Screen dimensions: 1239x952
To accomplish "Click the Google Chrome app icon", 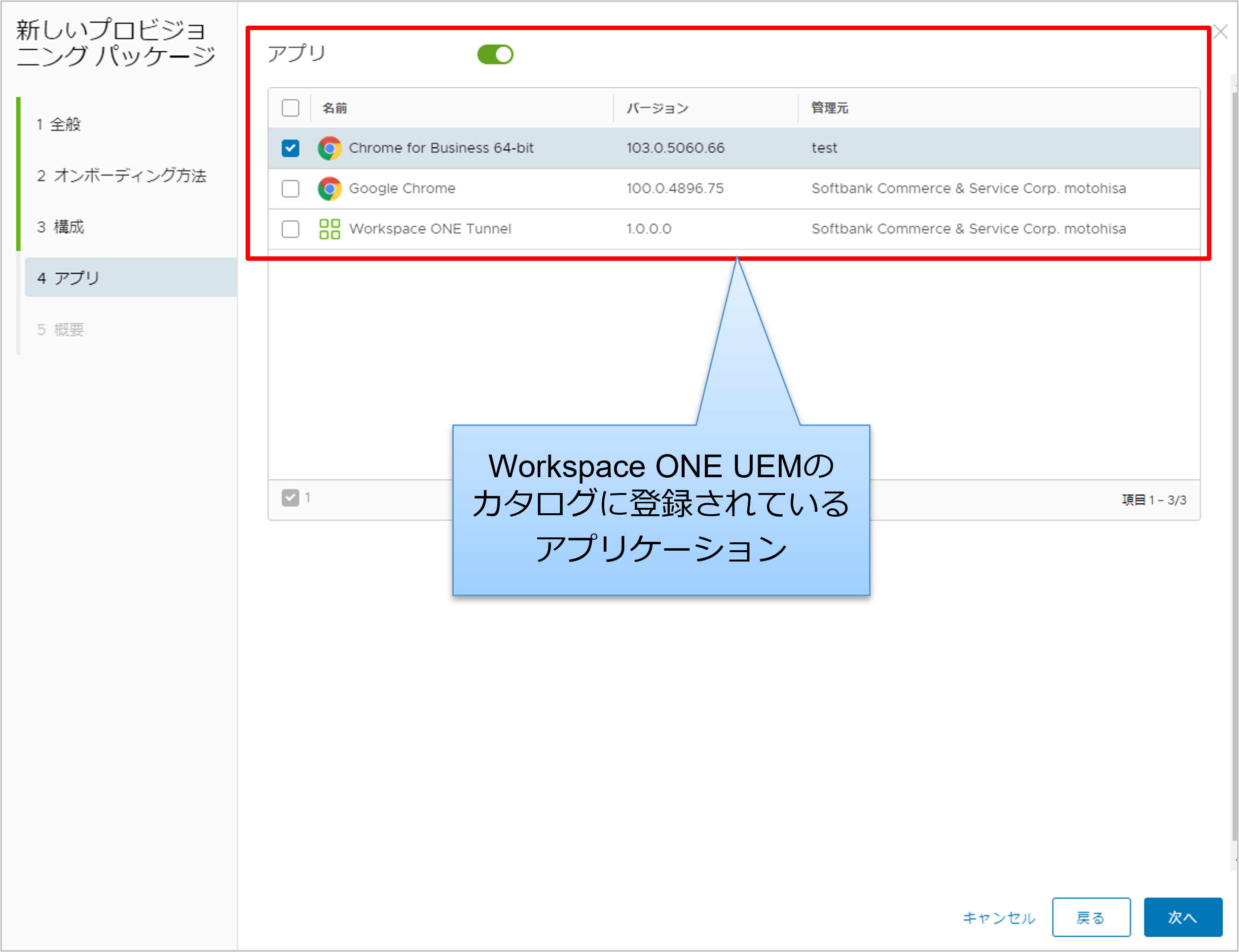I will click(329, 189).
